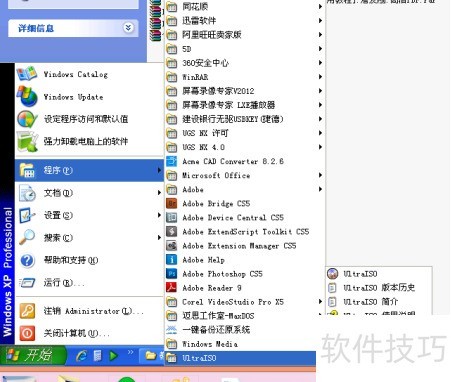Open 建设银行无驱USBKEY folder
The height and width of the screenshot is (382, 451).
pos(244,119)
